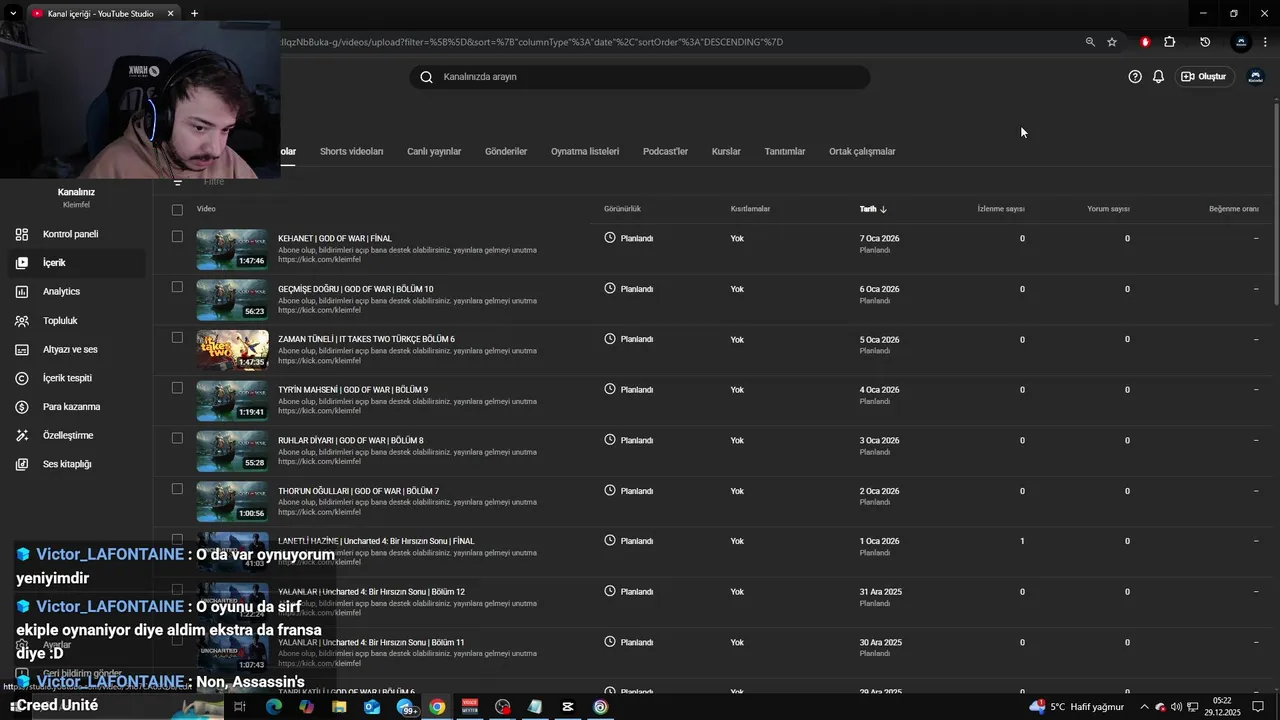Toggle the select-all videos checkbox
Image resolution: width=1280 pixels, height=720 pixels.
tap(177, 210)
